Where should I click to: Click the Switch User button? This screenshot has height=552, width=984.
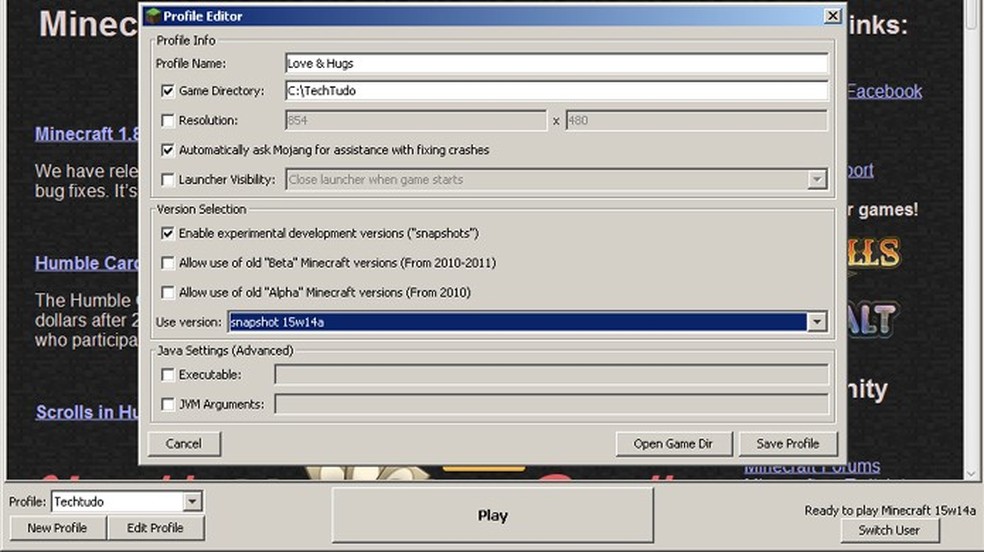click(889, 531)
